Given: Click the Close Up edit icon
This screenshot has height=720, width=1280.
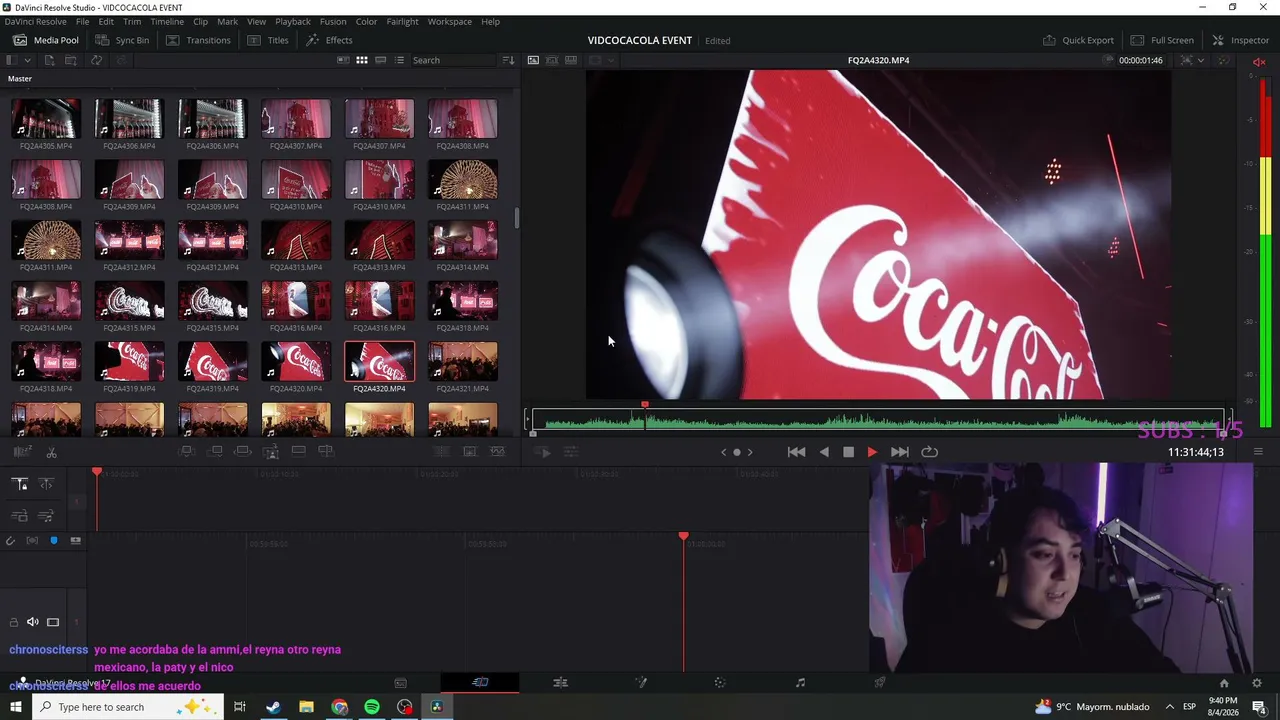Looking at the screenshot, I should [270, 452].
